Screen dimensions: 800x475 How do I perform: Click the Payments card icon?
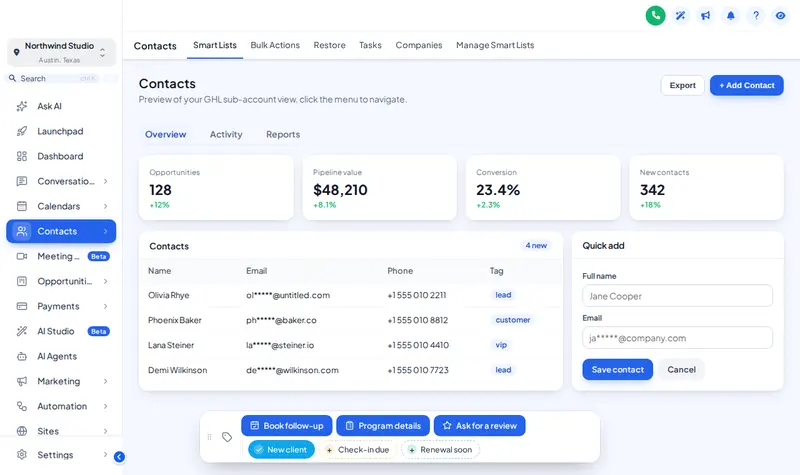21,306
